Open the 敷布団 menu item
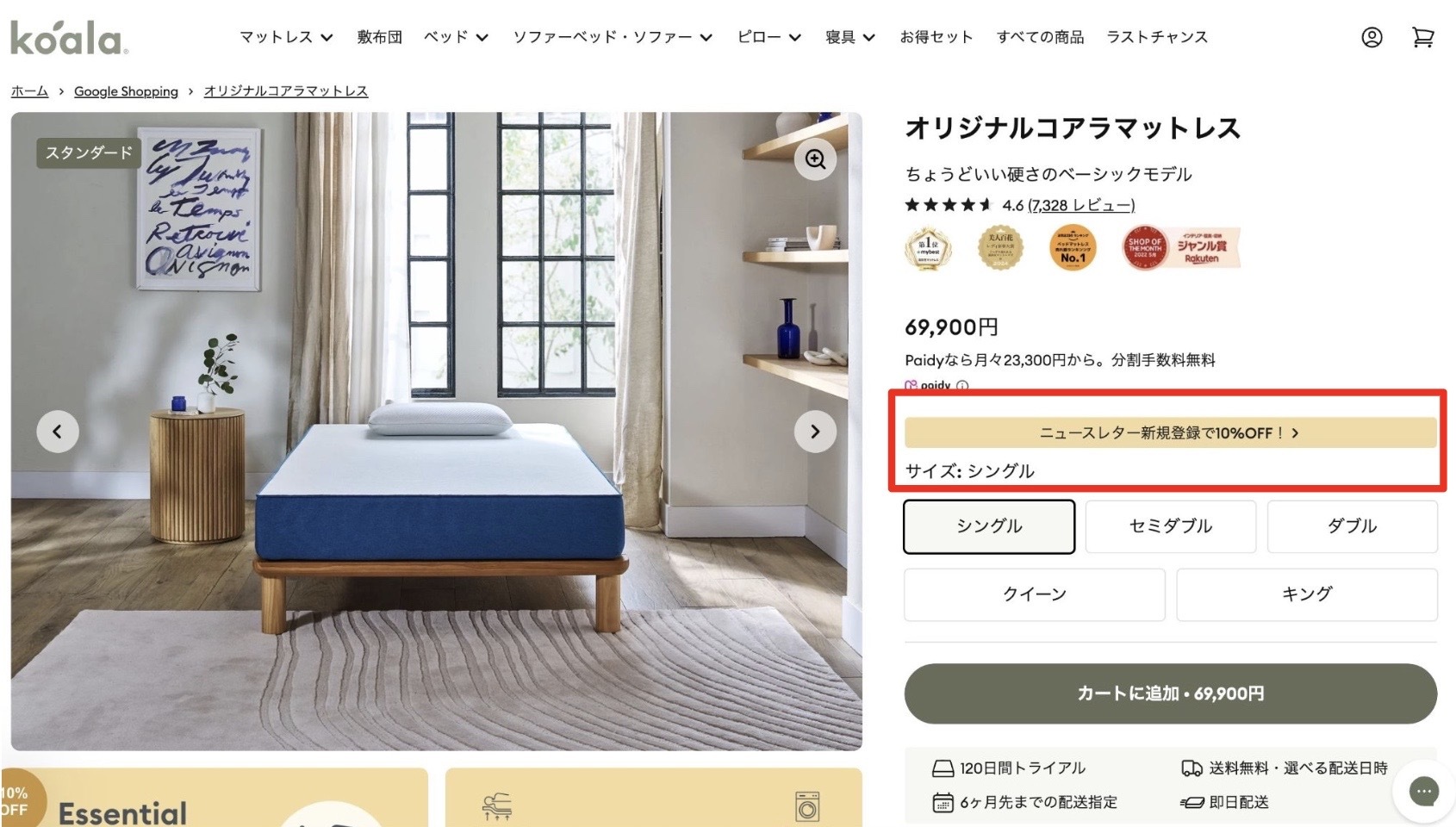 [380, 37]
